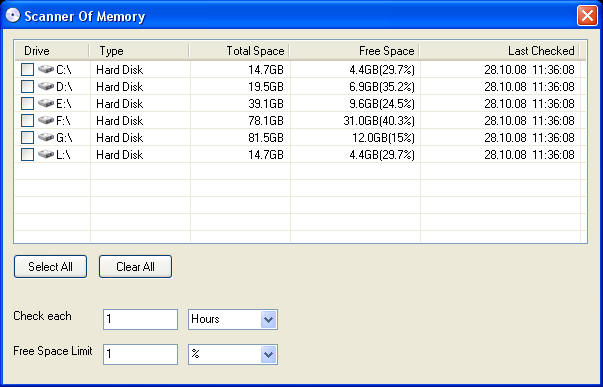Click the E:\ hard disk drive icon
Screen dimensions: 603x387
(x=46, y=103)
